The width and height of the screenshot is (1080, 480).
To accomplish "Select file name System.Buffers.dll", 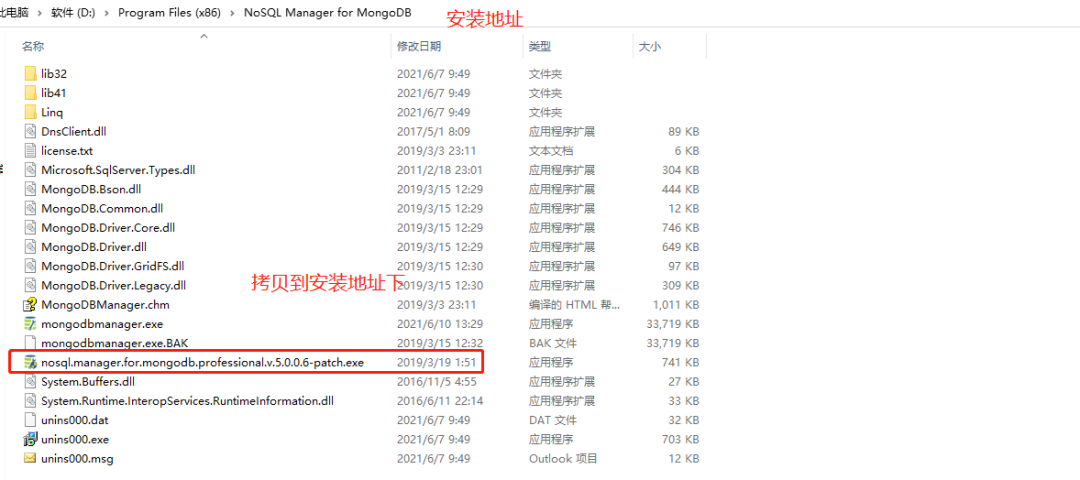I will [x=88, y=382].
